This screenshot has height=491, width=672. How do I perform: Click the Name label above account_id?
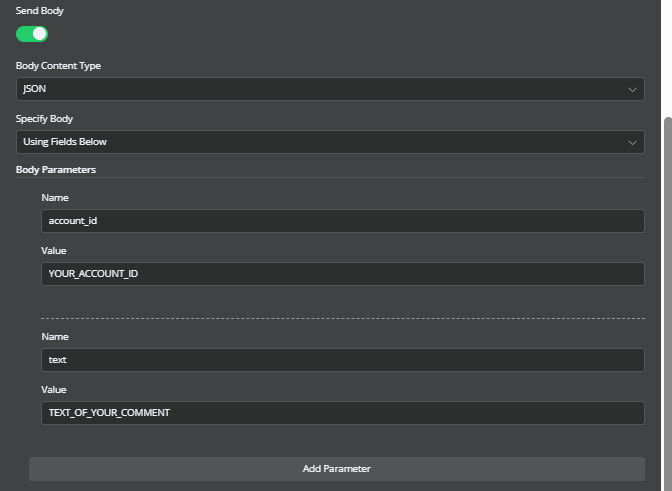point(55,198)
